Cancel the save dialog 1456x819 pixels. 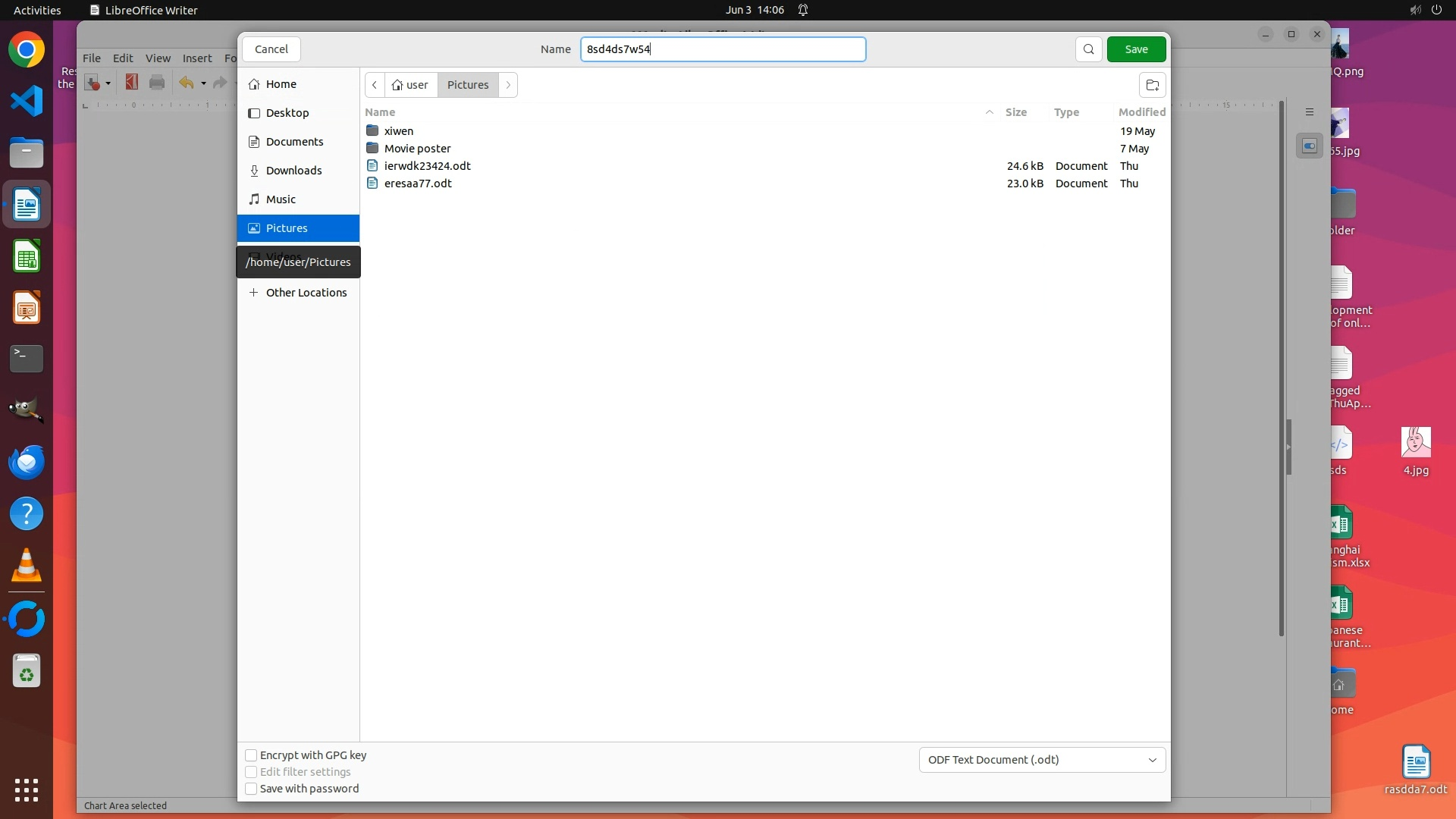(271, 49)
